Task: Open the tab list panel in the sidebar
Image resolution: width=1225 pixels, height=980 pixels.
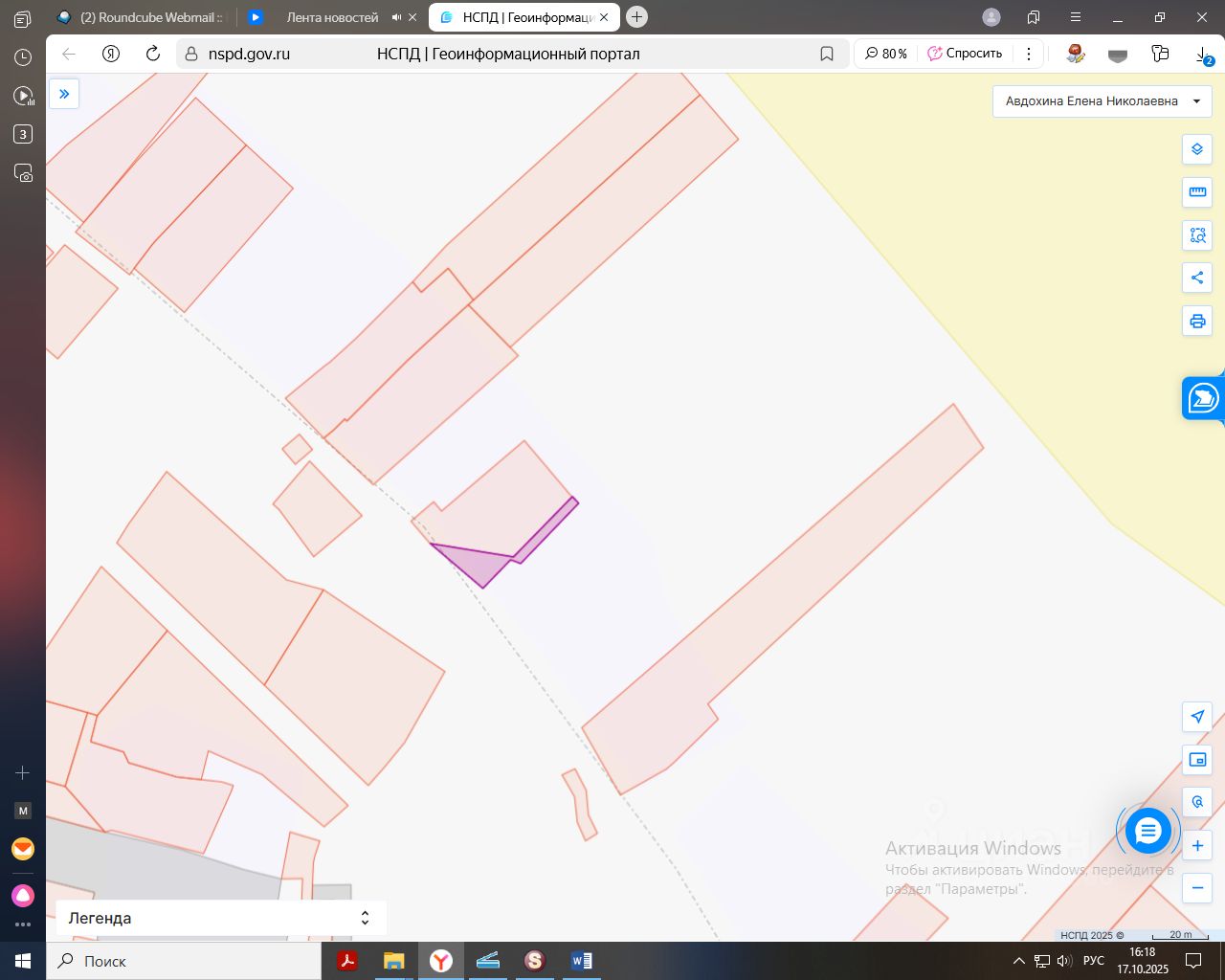Action: [x=23, y=18]
